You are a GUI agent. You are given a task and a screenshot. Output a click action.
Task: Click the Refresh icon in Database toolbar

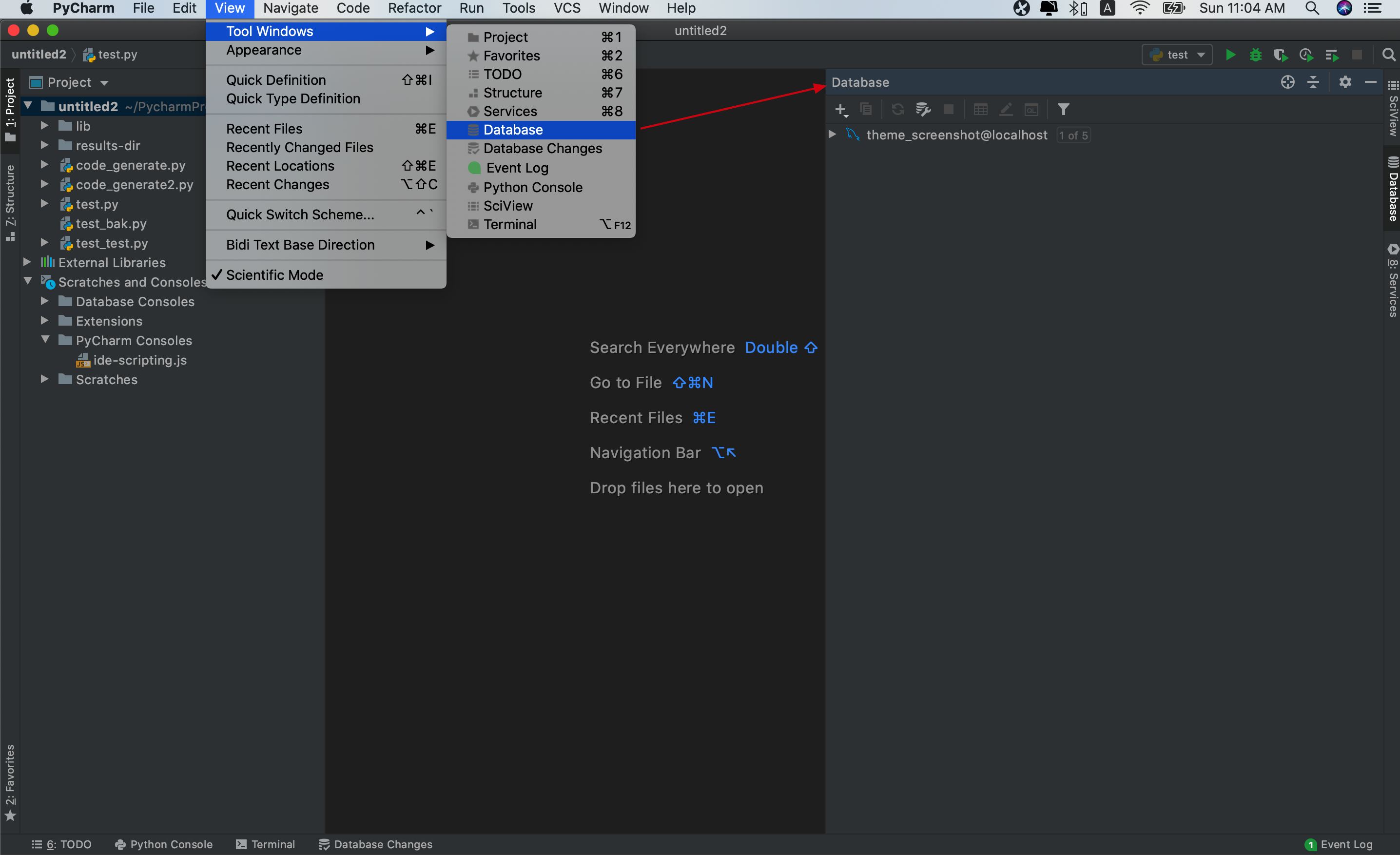click(898, 109)
